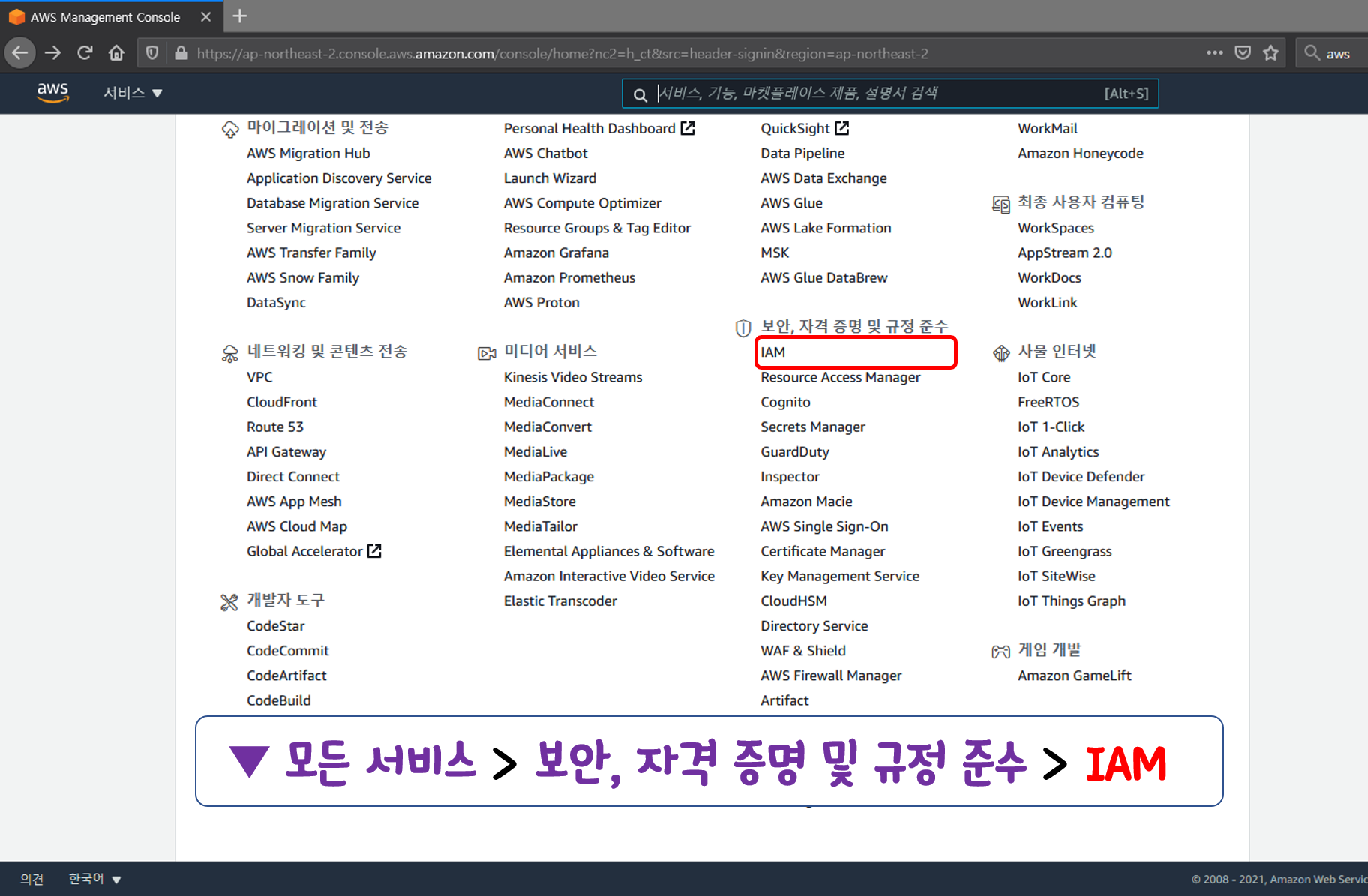Viewport: 1368px width, 896px height.
Task: Click the Pocket save icon
Action: click(1243, 53)
